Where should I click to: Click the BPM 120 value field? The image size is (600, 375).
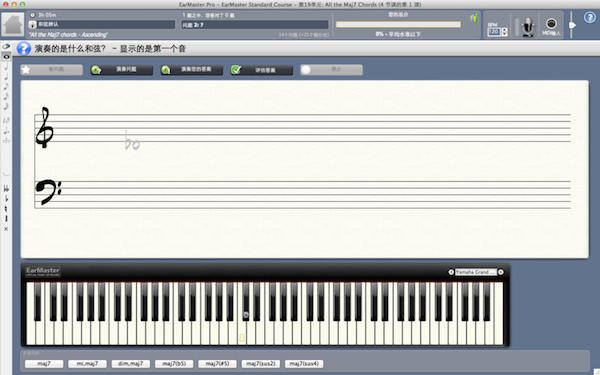494,32
